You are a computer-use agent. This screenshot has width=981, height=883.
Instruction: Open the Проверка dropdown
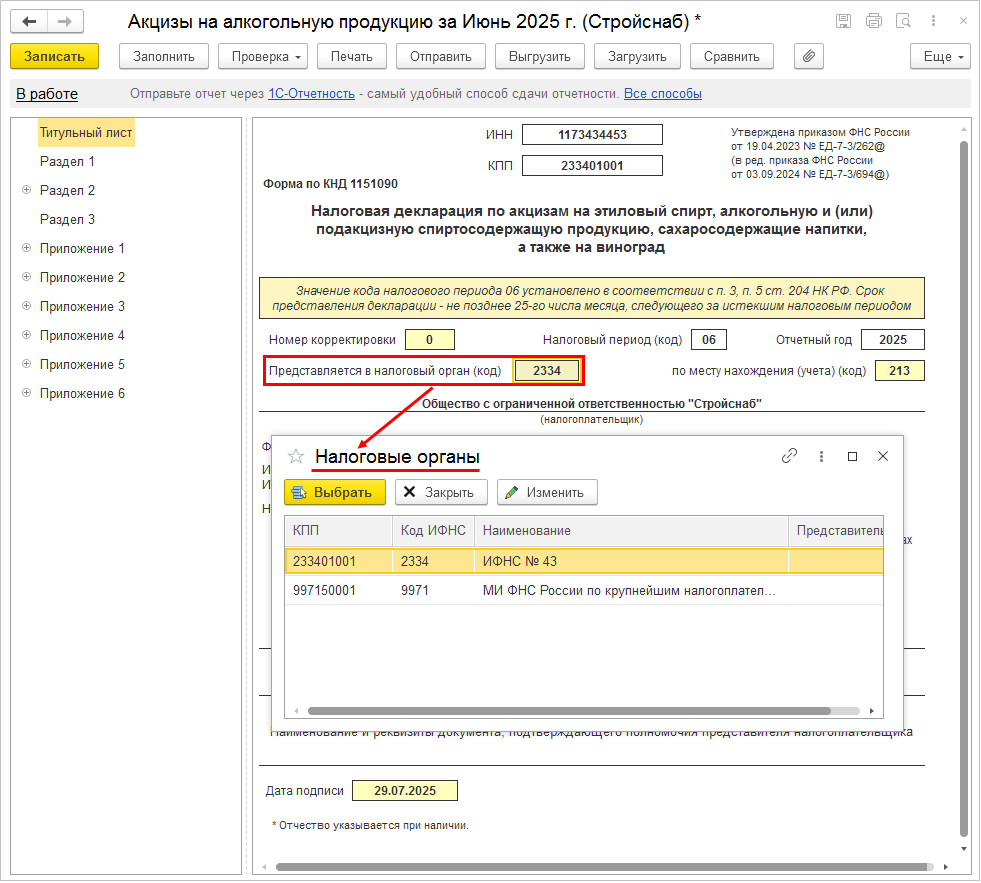tap(262, 57)
